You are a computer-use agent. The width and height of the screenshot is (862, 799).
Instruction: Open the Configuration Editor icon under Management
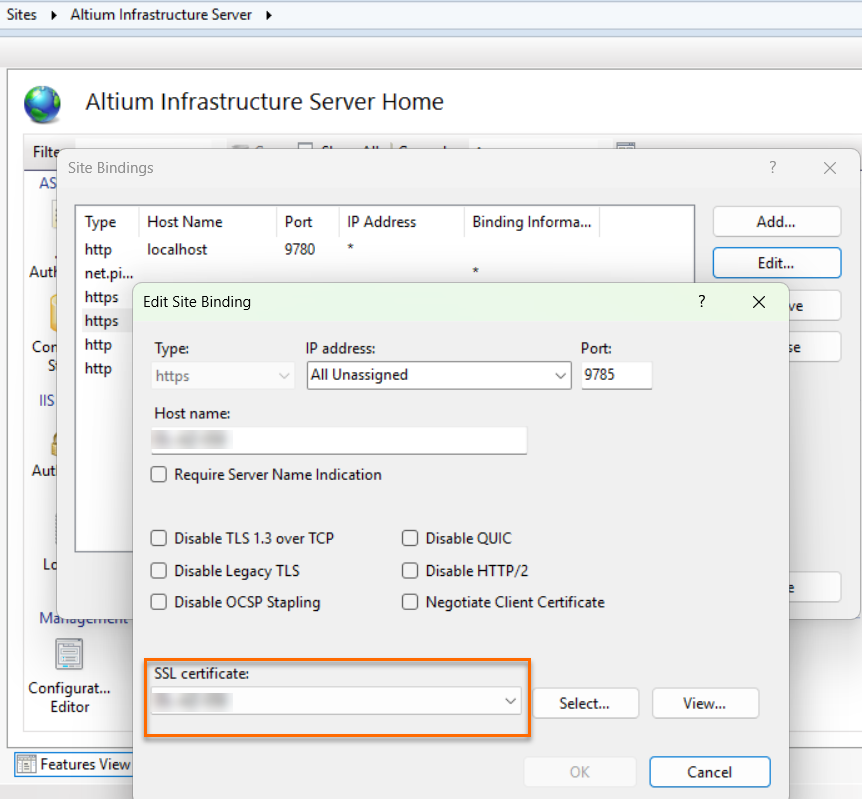tap(69, 655)
